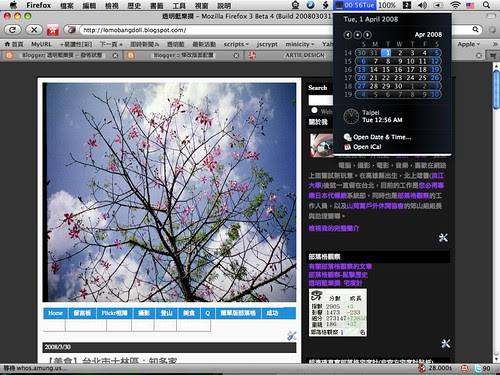The width and height of the screenshot is (500, 375).
Task: Click the search magnifier in Firefox search box
Action: (475, 30)
